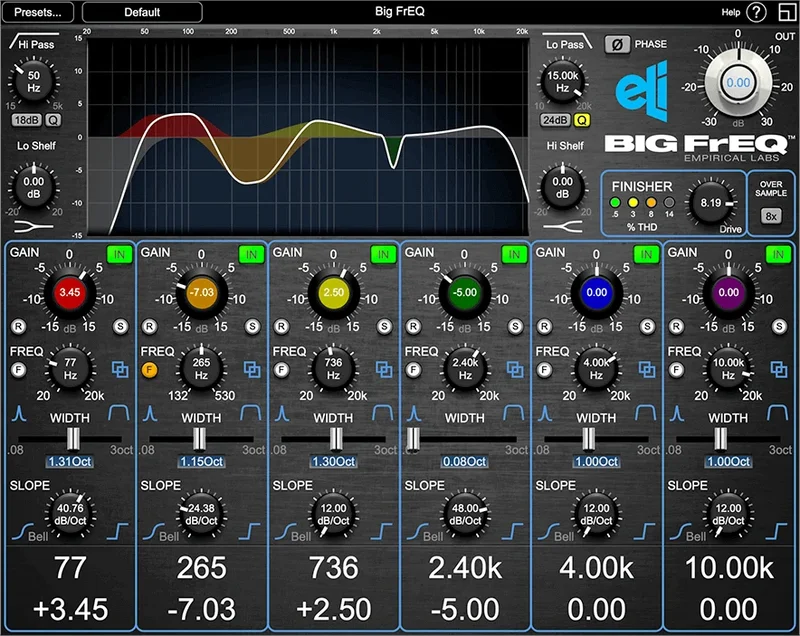Click the yellow 2.50 gain knob
This screenshot has height=636, width=800.
[x=333, y=292]
